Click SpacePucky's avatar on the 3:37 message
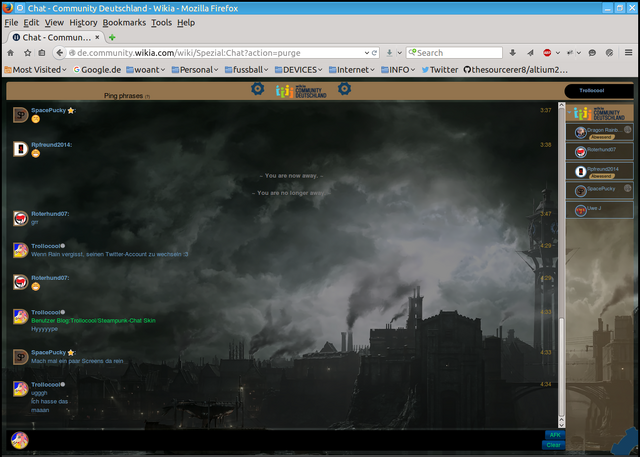 click(x=20, y=115)
